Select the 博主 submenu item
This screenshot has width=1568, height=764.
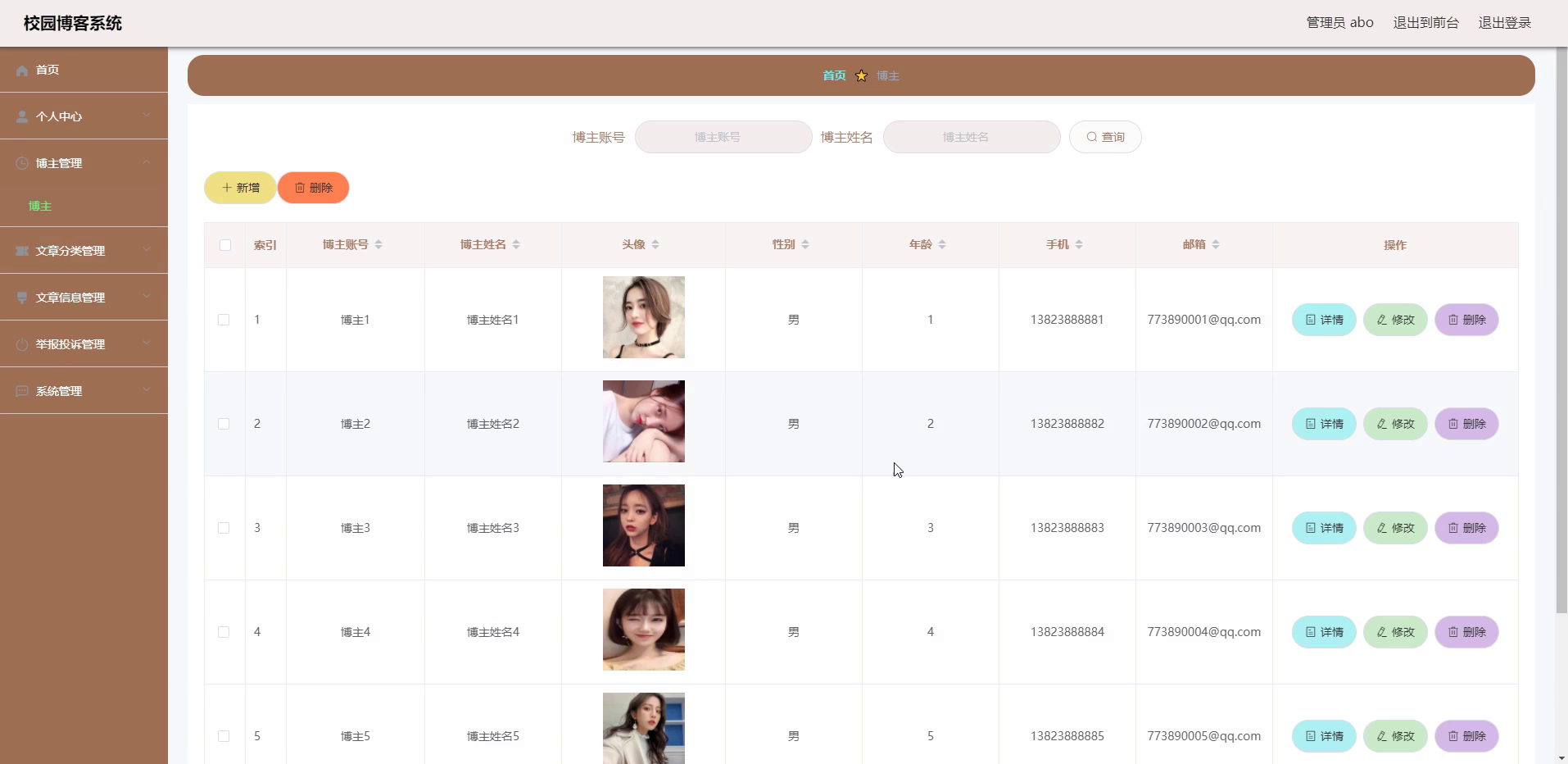(40, 206)
